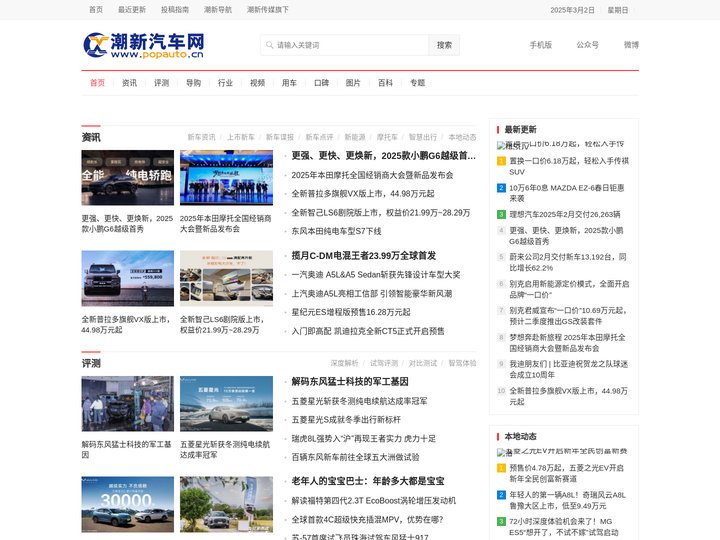This screenshot has height=540, width=720.
Task: Open the 对比测试 subcategory link
Action: 422,363
